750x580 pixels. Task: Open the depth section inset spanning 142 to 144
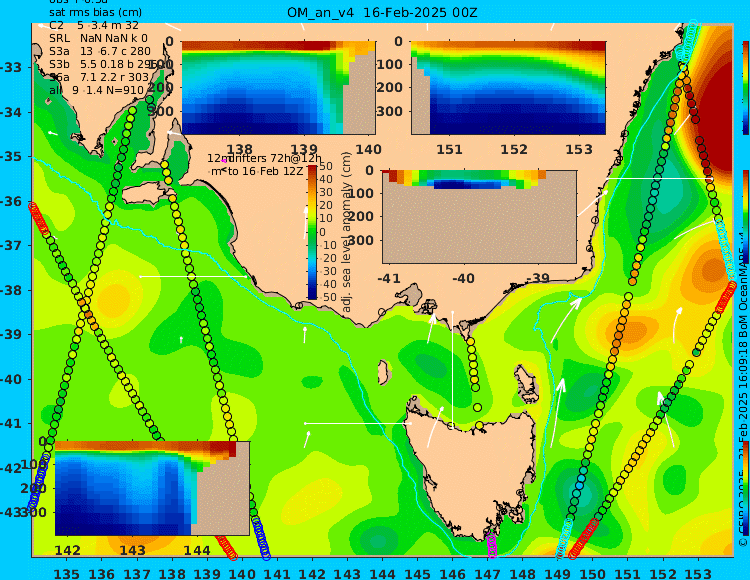152,488
